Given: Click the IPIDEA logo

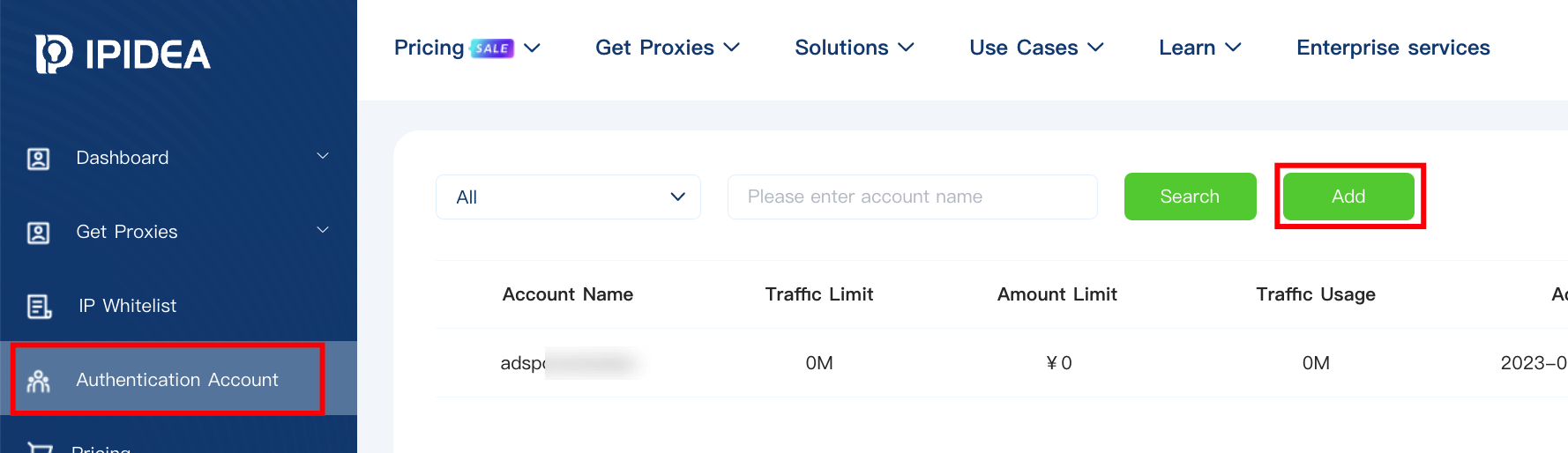Looking at the screenshot, I should point(123,54).
